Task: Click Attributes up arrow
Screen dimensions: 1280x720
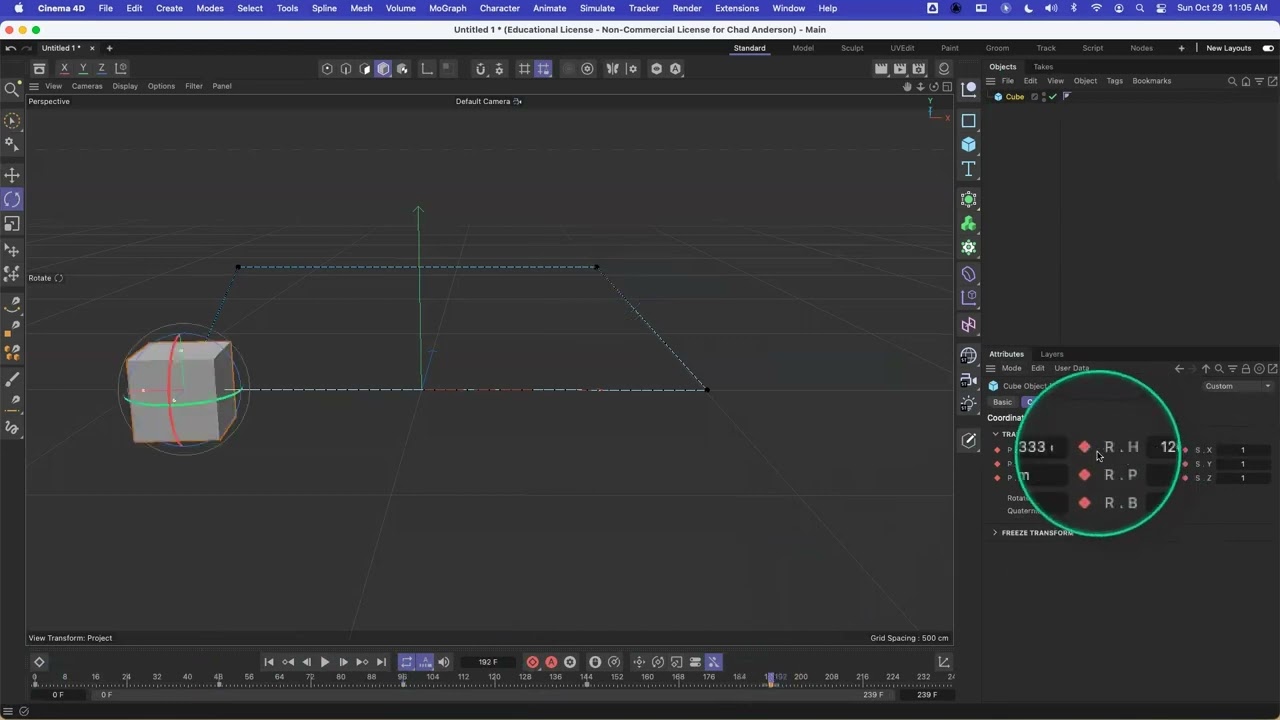Action: point(1205,369)
